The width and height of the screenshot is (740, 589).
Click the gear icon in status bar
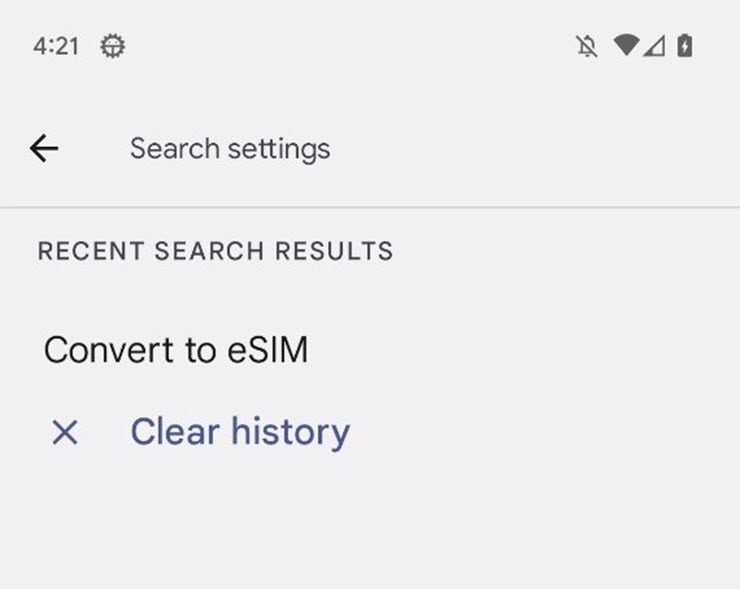pos(113,46)
